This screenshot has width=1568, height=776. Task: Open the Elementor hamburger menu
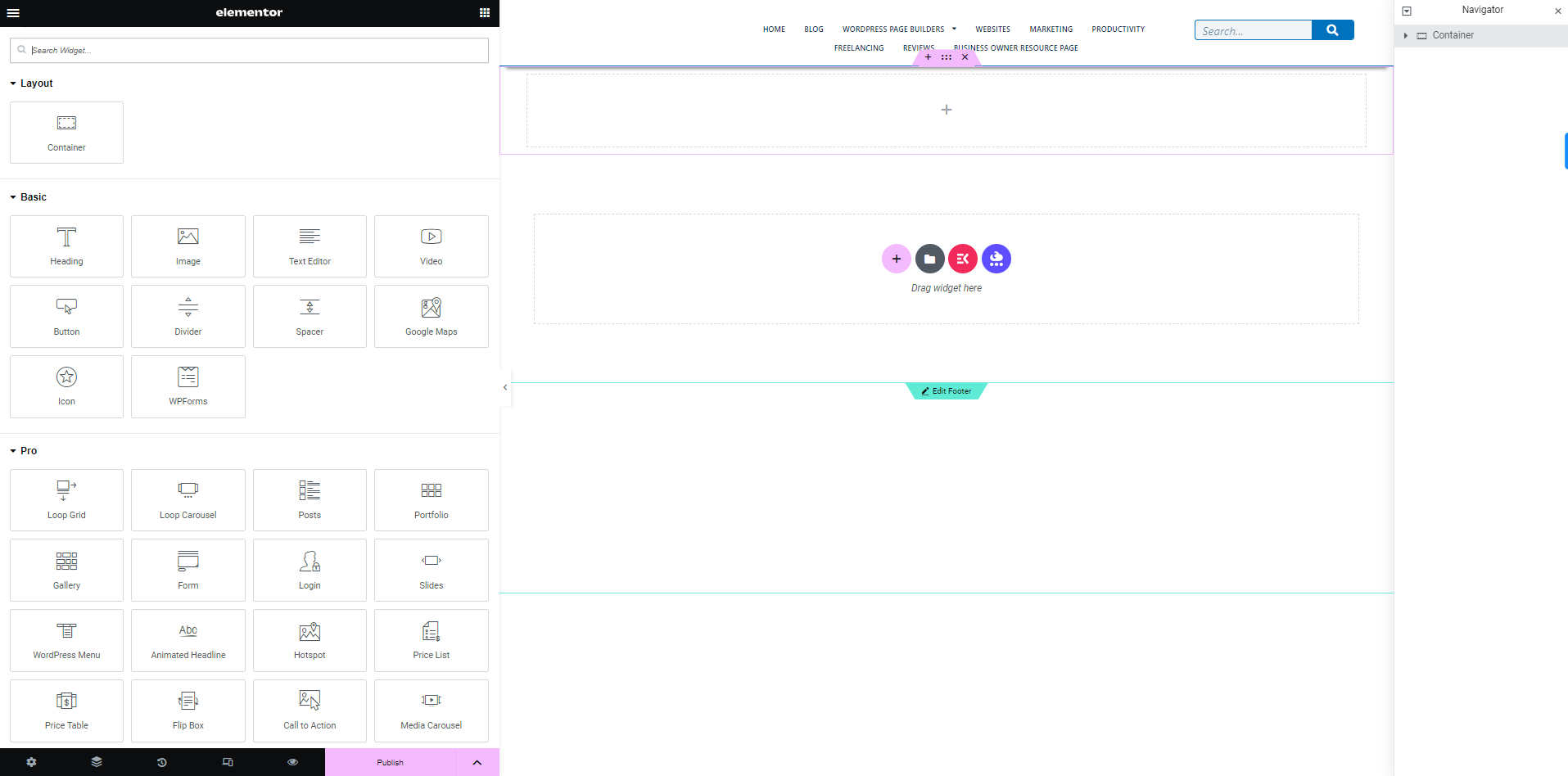coord(13,13)
